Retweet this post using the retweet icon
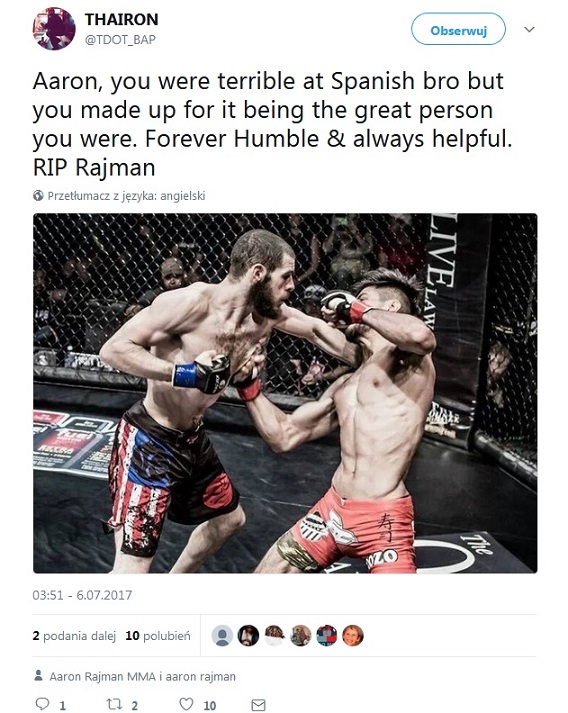The width and height of the screenshot is (568, 713). point(114,704)
